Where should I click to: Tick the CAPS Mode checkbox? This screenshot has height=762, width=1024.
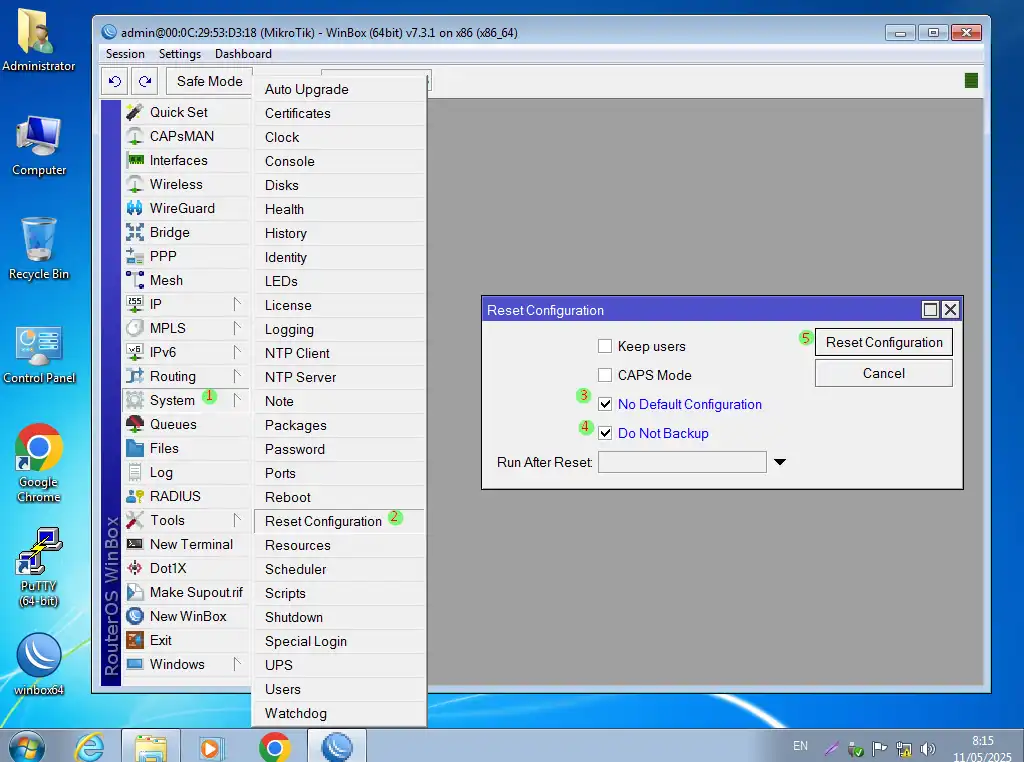pos(605,375)
